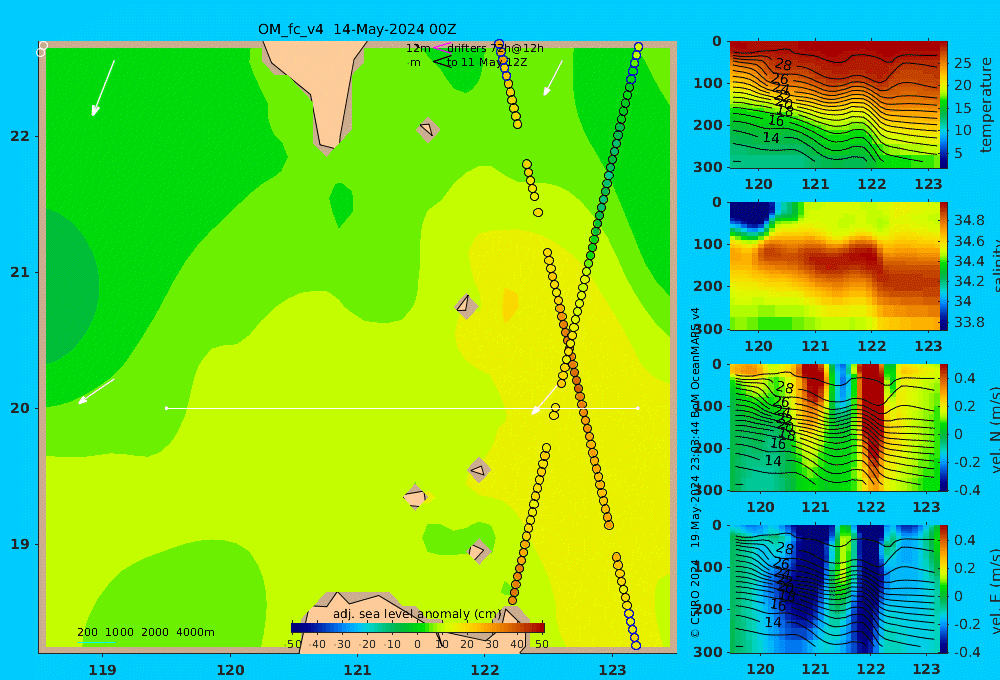Screen dimensions: 1000x680
Task: Click the dark green low-anomaly area at the map's west edge
Action: (x=69, y=287)
